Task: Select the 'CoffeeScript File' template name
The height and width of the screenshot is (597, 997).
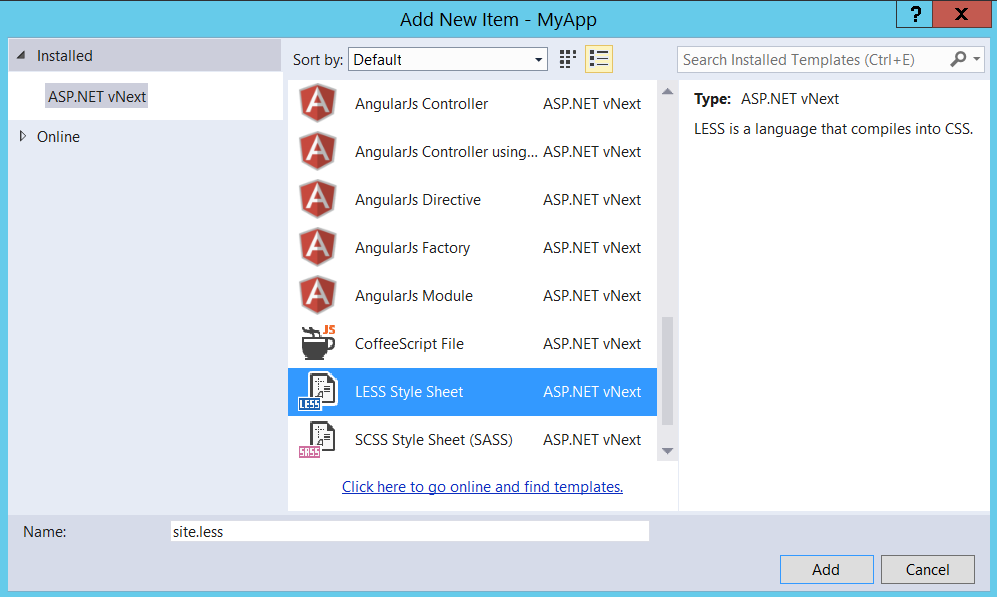Action: [409, 343]
